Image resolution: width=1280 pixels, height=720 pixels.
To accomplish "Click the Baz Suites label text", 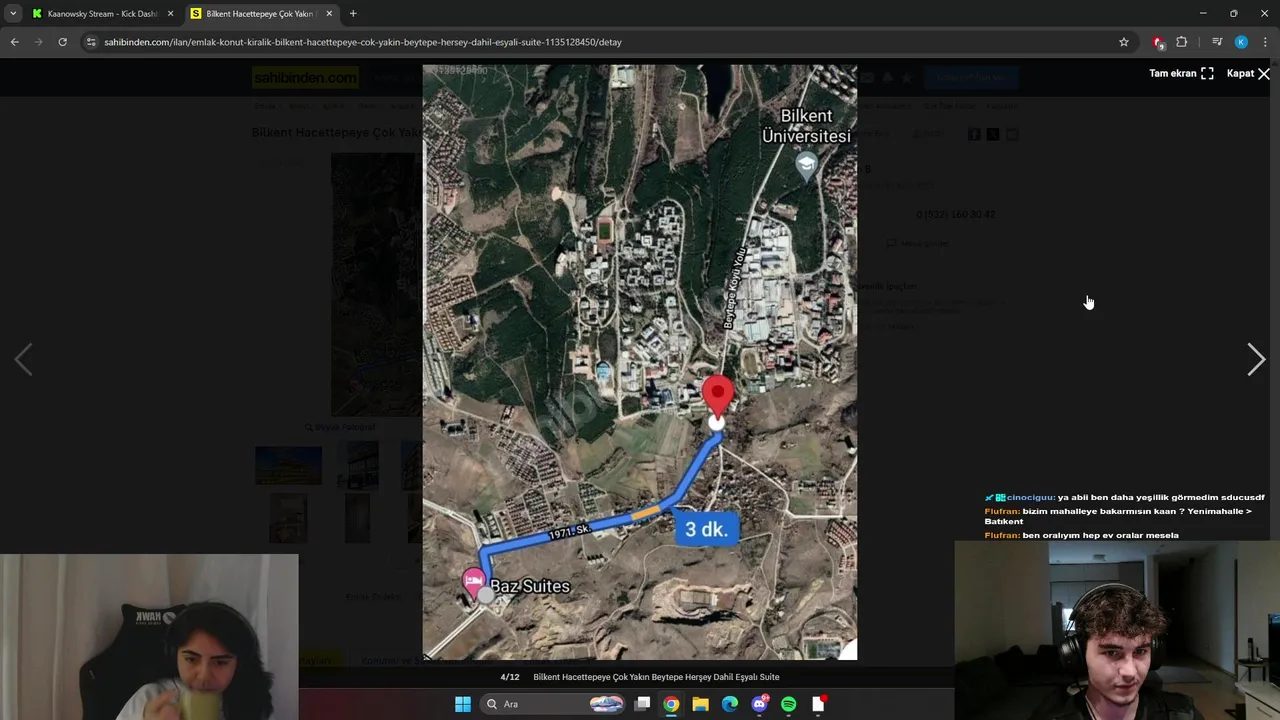I will 530,586.
